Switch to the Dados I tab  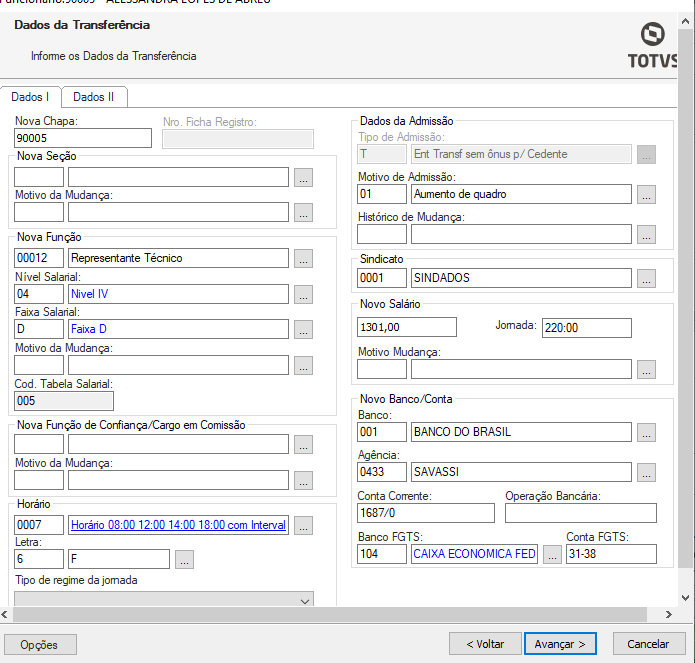tap(30, 97)
